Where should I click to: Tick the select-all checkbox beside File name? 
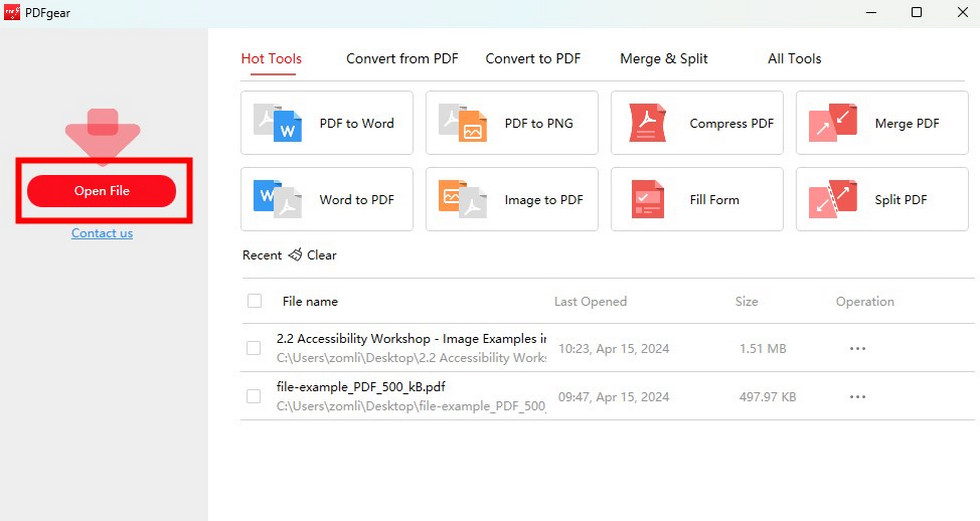254,301
